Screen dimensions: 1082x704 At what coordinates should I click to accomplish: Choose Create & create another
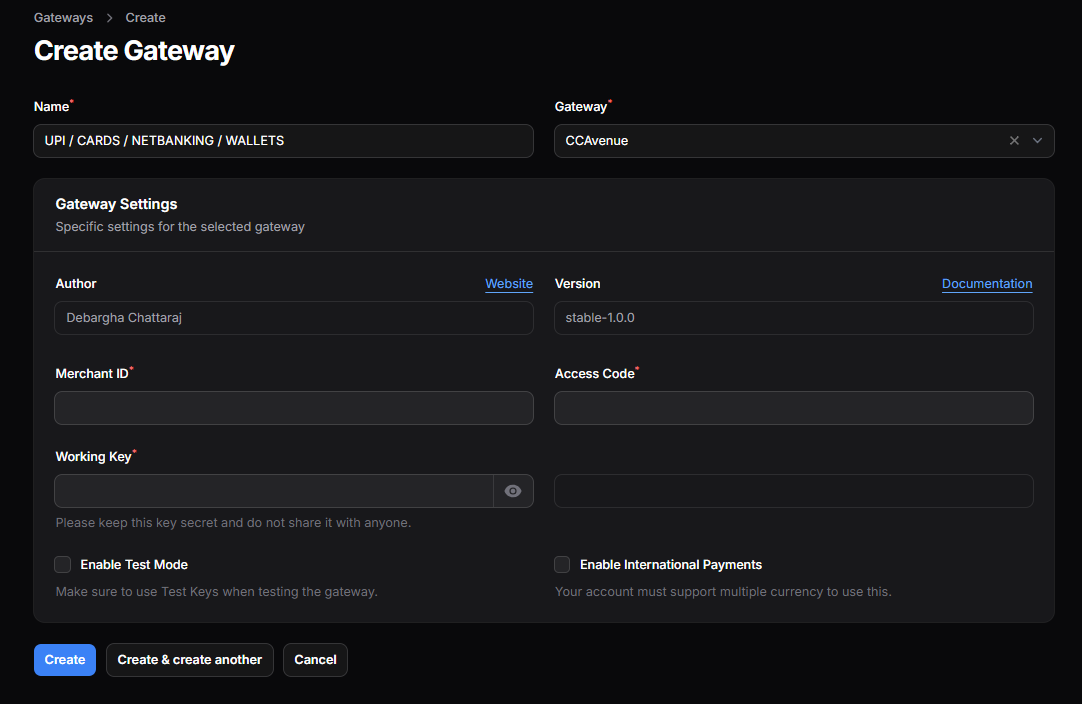pos(189,659)
